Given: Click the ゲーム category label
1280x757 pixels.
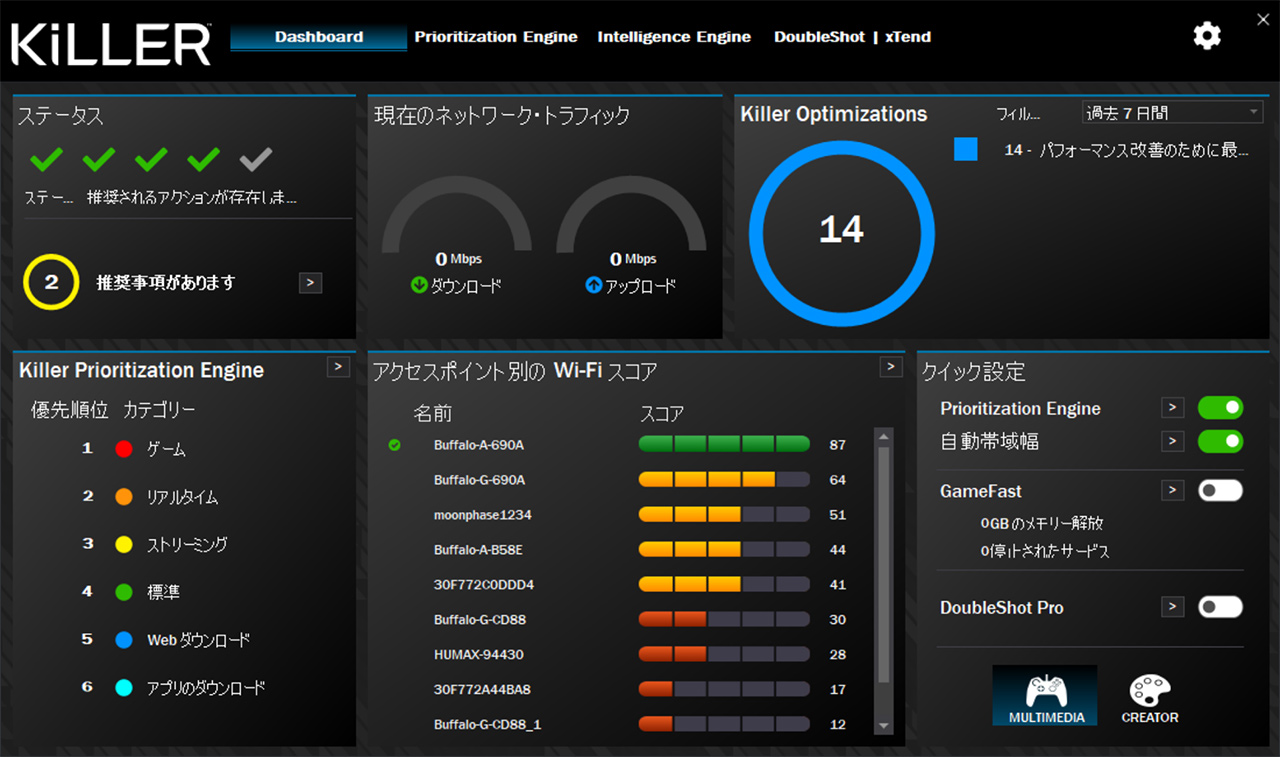Looking at the screenshot, I should (x=166, y=450).
